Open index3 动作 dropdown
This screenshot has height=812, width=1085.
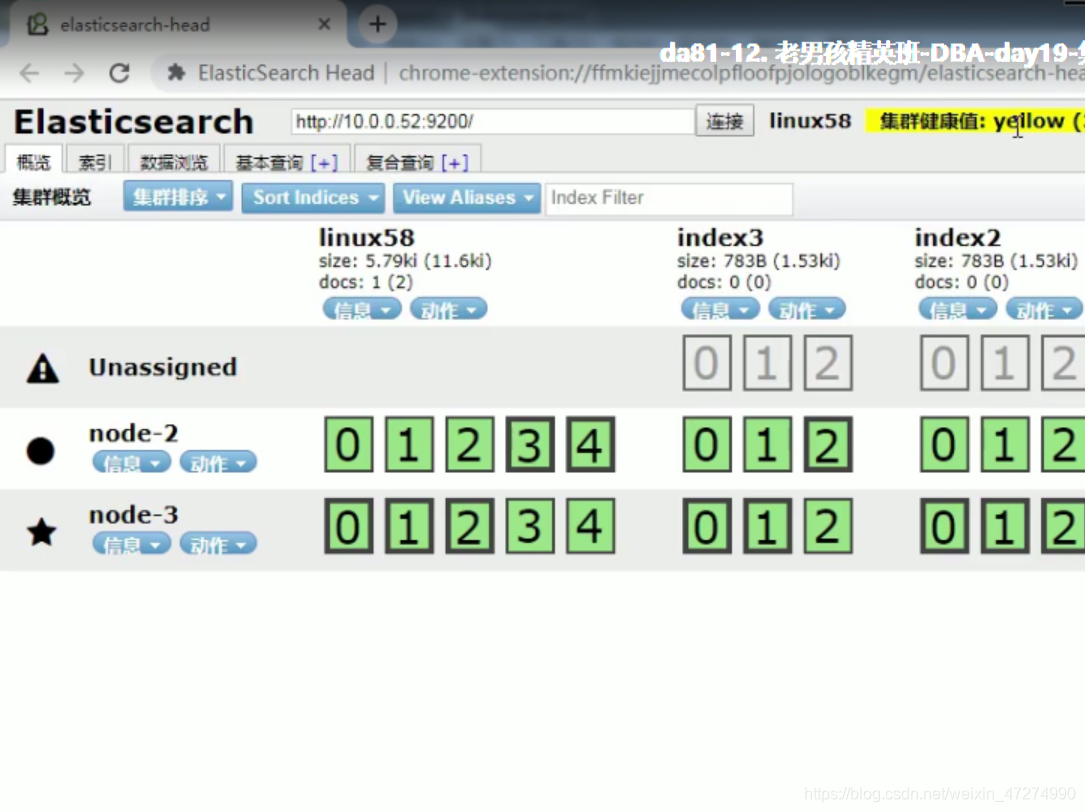807,309
